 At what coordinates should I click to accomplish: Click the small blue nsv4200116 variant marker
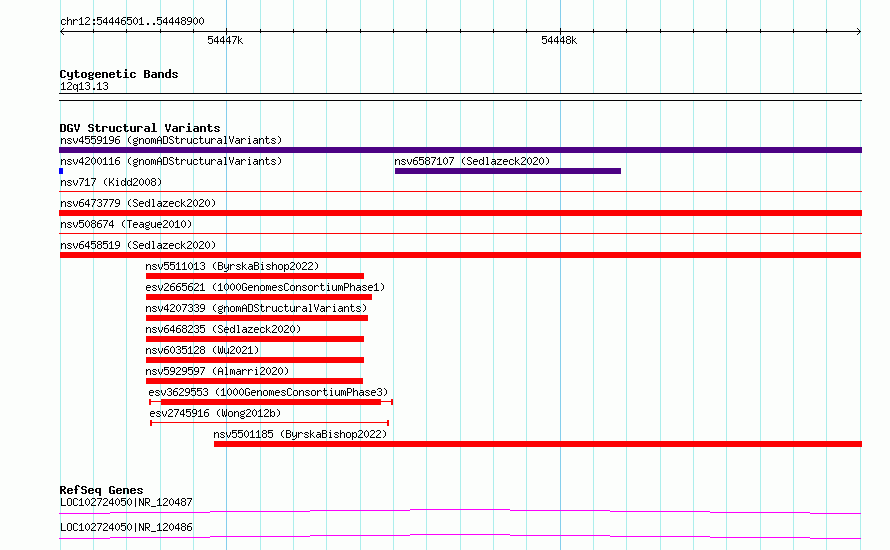click(x=61, y=171)
